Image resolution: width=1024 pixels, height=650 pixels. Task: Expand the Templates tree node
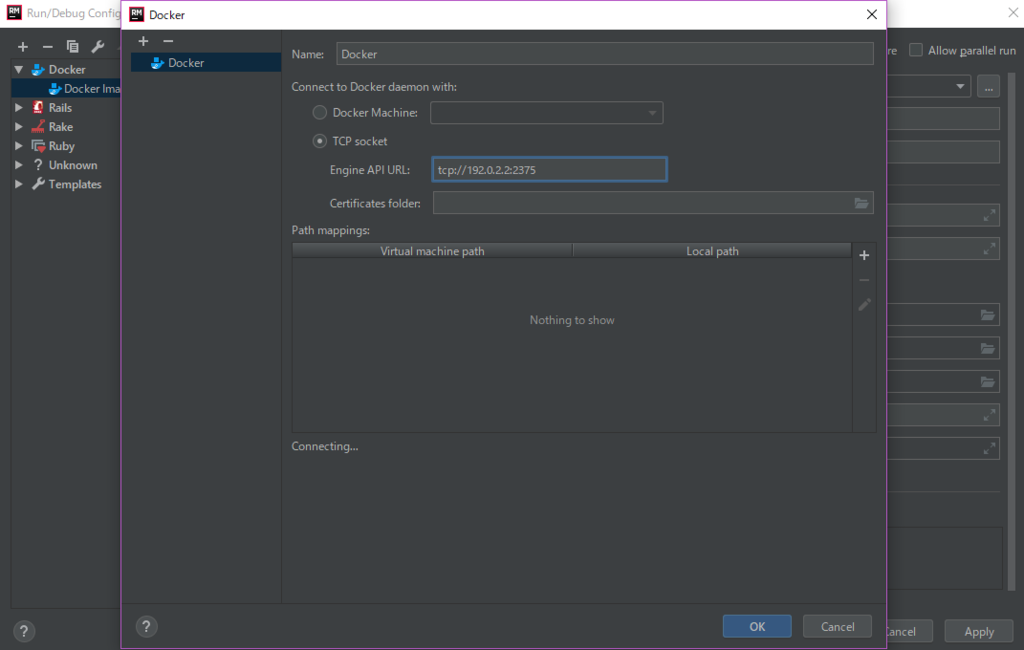click(19, 184)
